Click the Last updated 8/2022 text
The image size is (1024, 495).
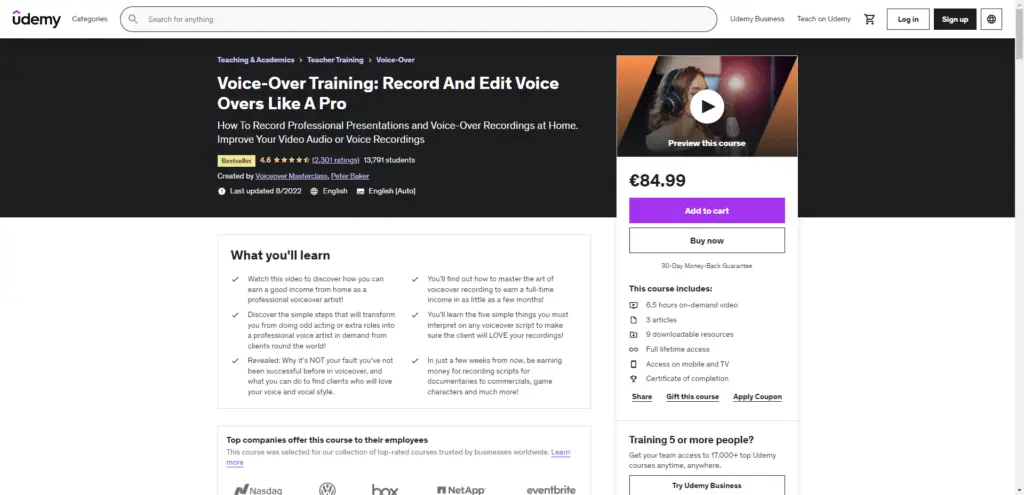coord(266,191)
